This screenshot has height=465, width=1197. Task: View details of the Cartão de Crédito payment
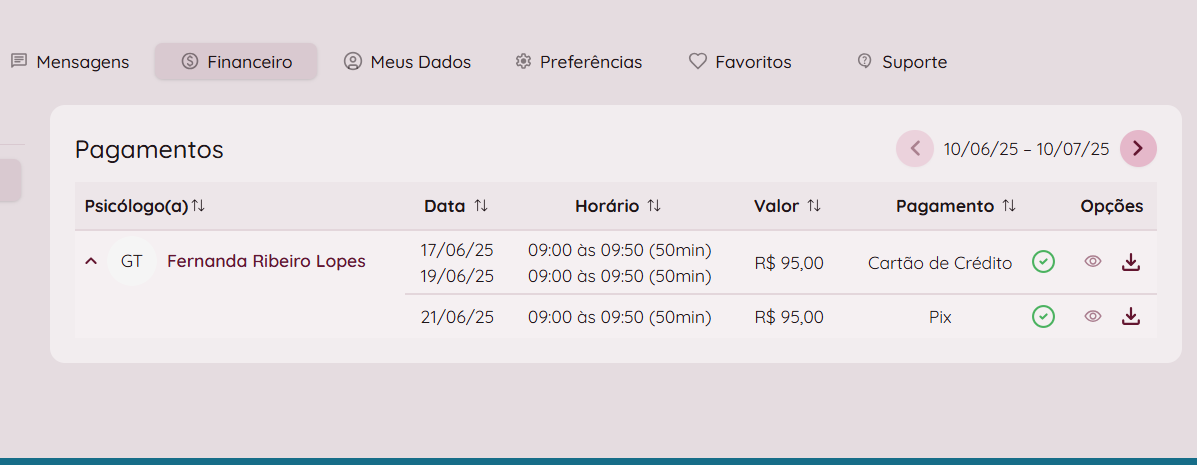[1093, 262]
